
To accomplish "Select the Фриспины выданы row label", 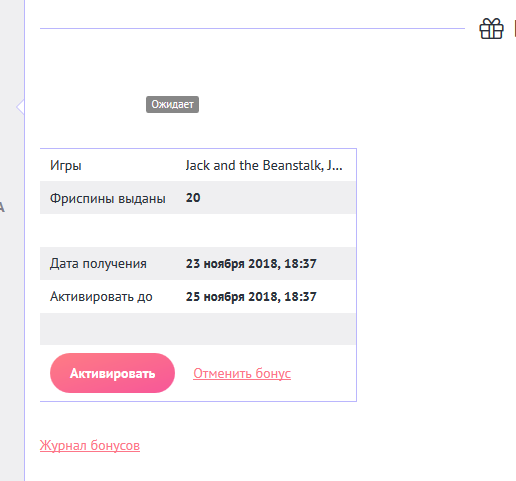I will click(x=108, y=198).
